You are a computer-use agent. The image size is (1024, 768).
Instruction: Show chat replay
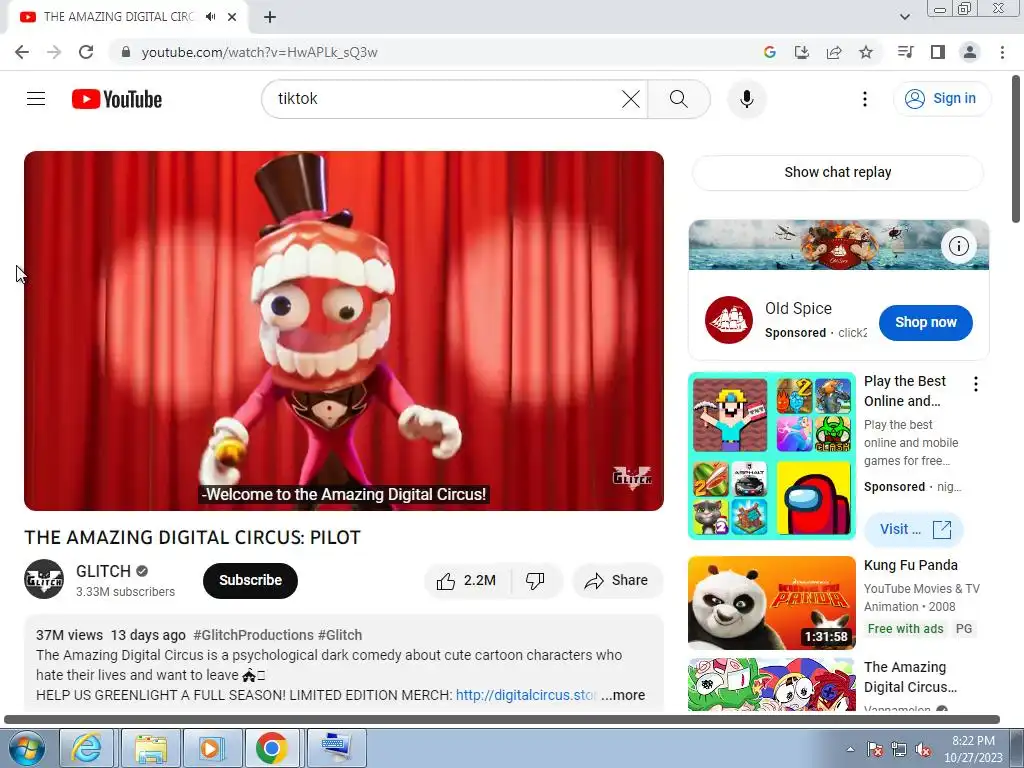point(837,172)
